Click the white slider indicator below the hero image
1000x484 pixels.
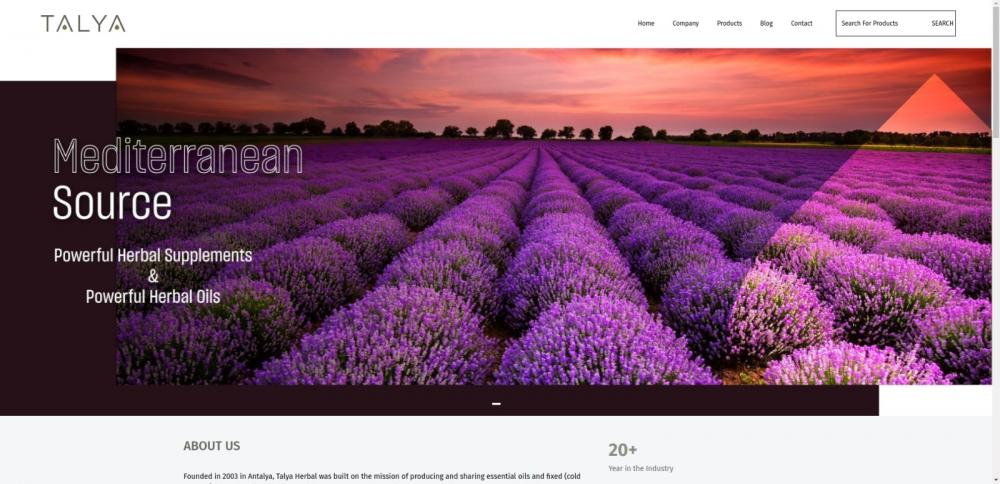[x=496, y=404]
